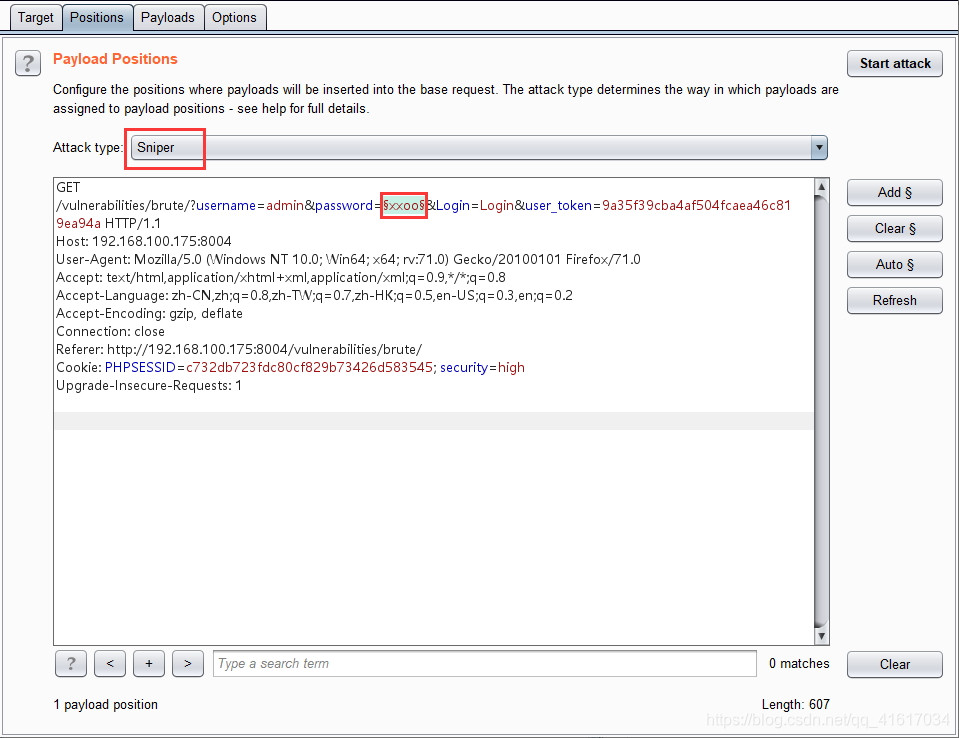Go to previous search match arrow
Viewport: 959px width, 738px height.
pyautogui.click(x=110, y=663)
